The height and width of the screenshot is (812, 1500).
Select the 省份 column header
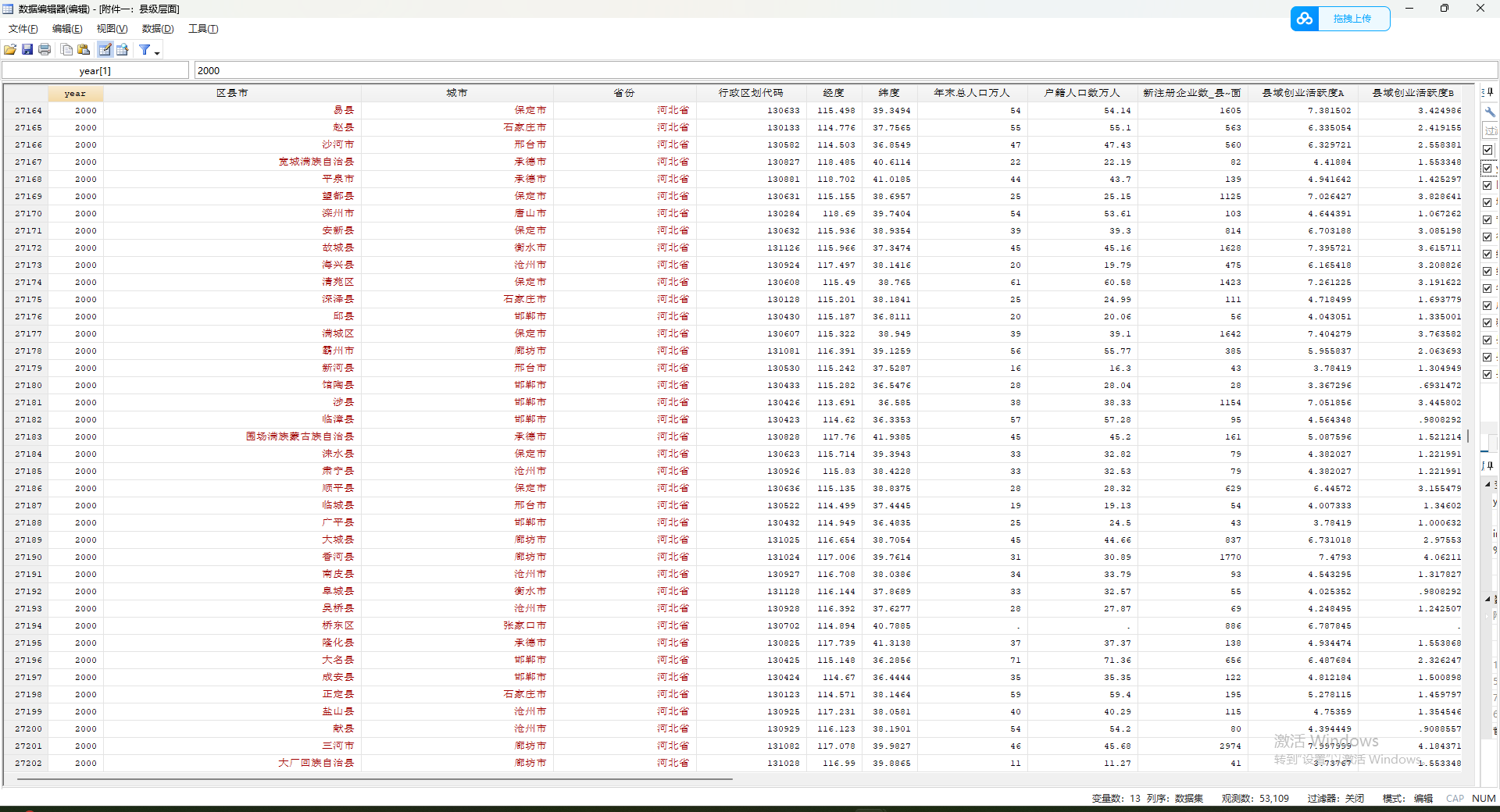click(x=624, y=93)
